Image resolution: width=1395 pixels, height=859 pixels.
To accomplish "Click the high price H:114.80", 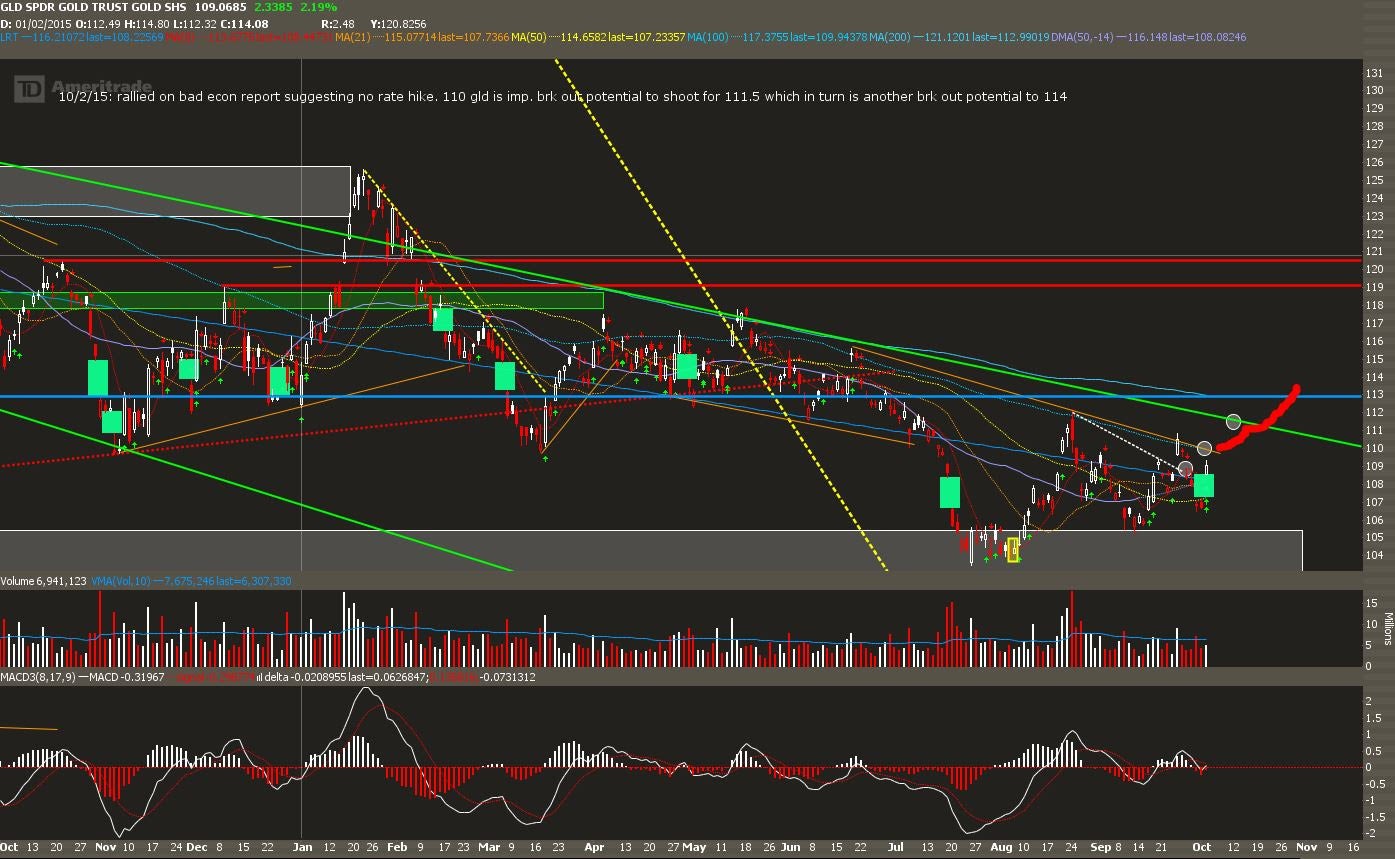I will tap(149, 23).
